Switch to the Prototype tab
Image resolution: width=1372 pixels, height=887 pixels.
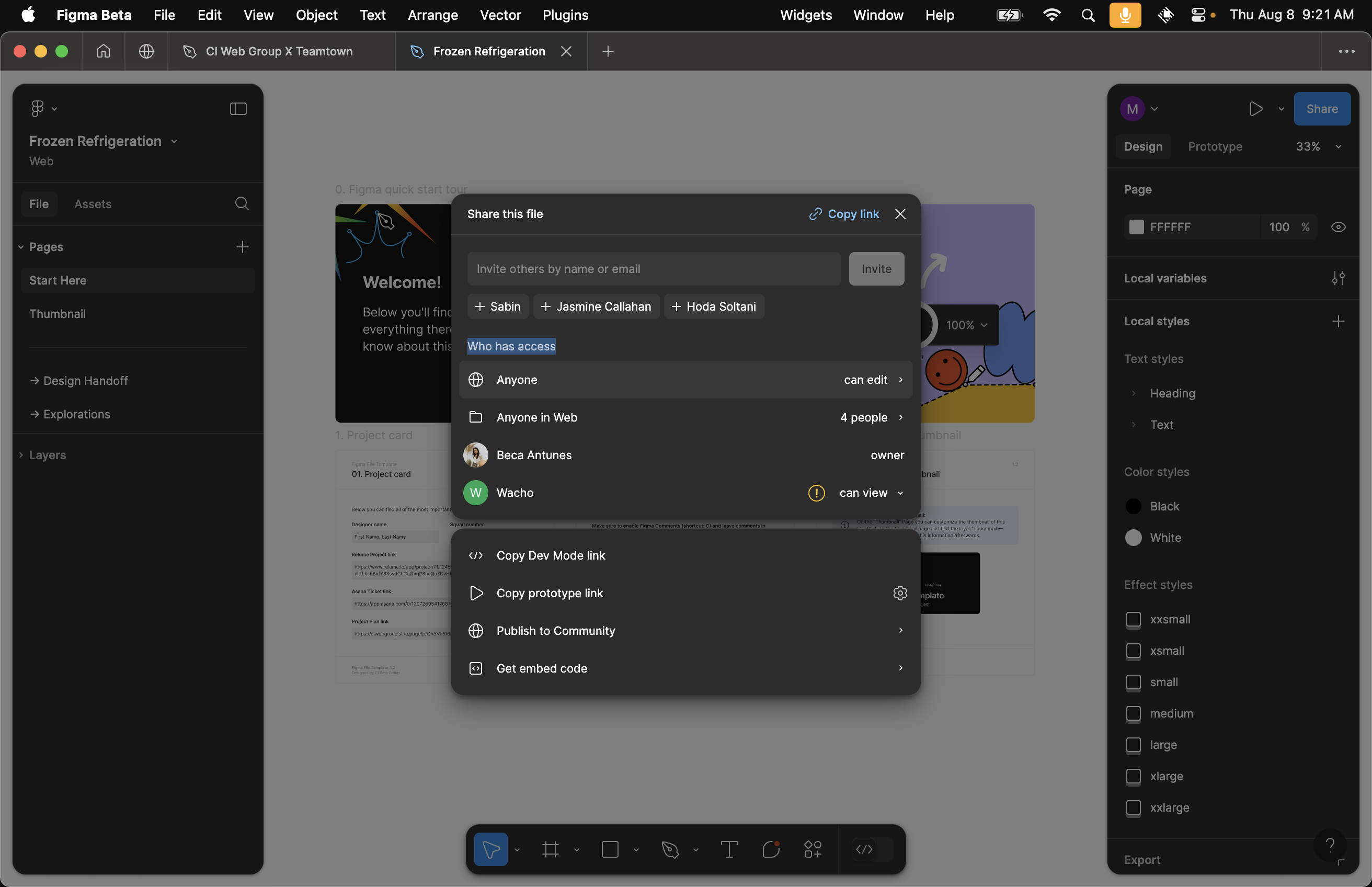pos(1215,146)
